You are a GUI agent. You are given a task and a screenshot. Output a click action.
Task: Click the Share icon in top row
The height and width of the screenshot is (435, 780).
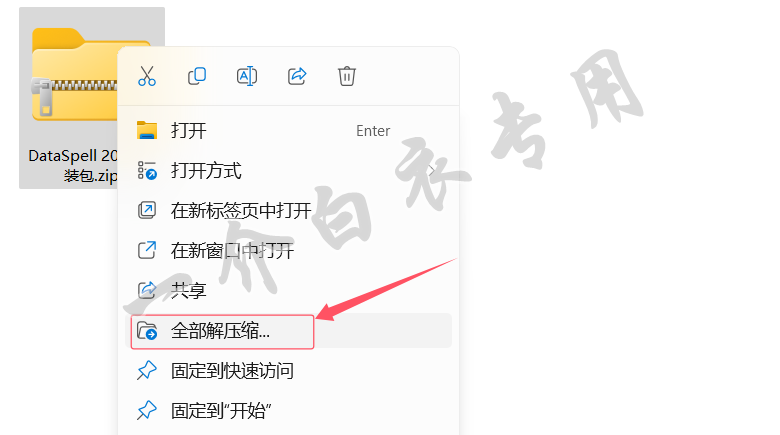[297, 76]
